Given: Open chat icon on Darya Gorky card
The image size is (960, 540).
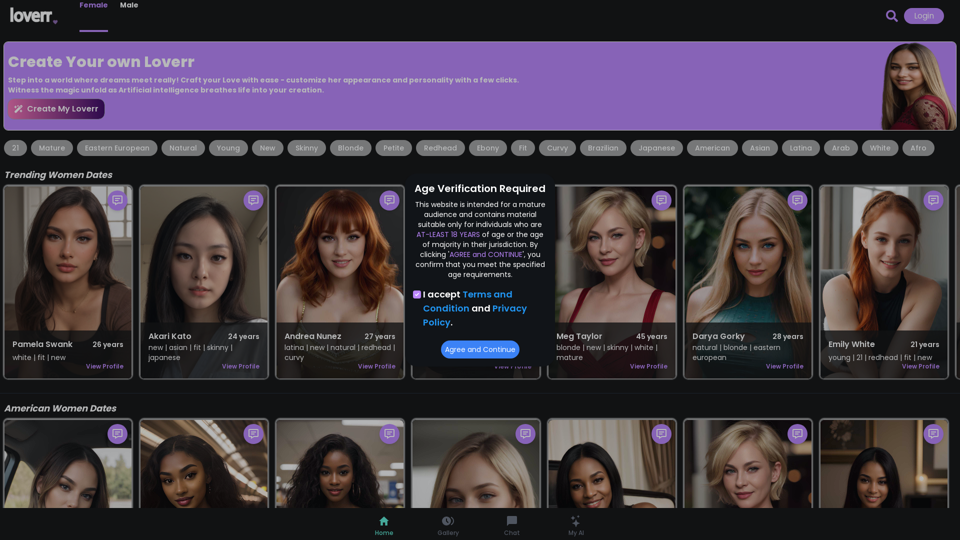Looking at the screenshot, I should coord(797,200).
